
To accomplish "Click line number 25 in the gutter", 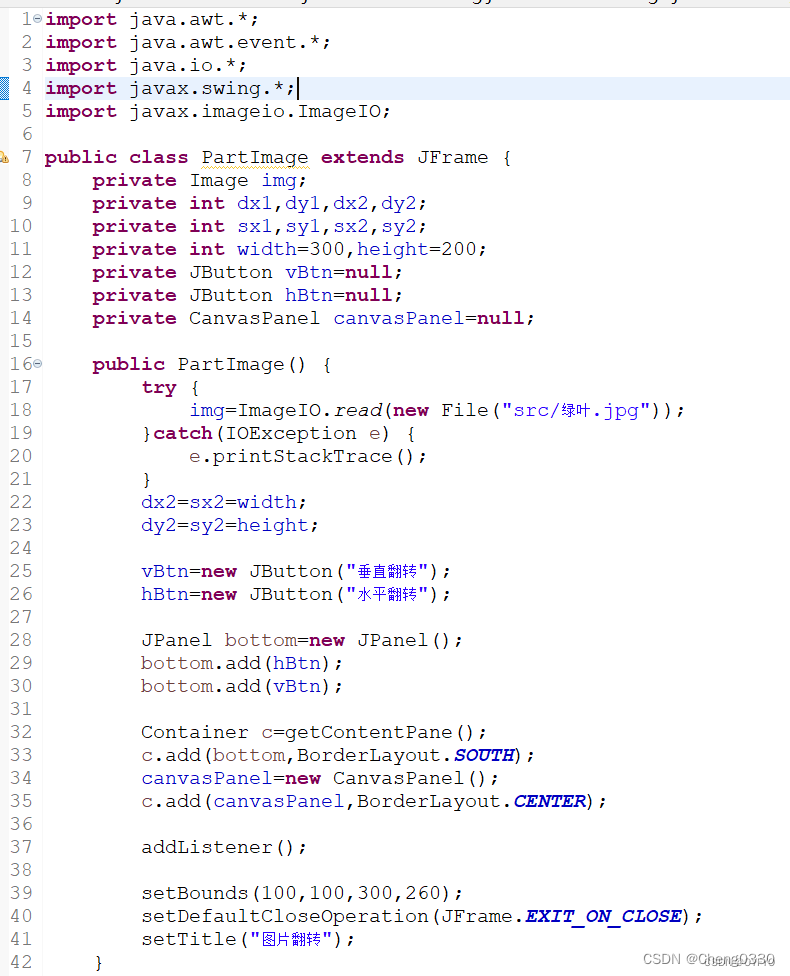I will point(21,571).
